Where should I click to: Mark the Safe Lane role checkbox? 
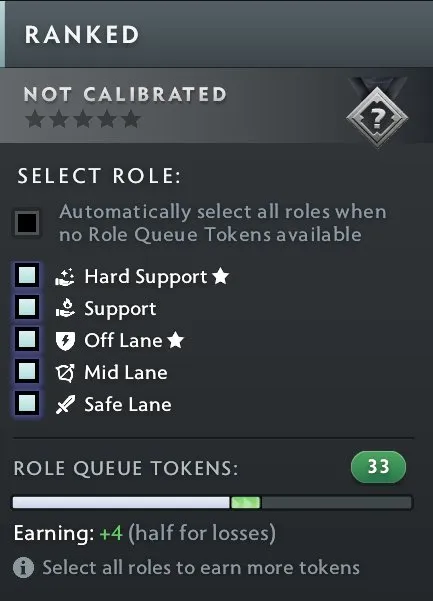[27, 403]
